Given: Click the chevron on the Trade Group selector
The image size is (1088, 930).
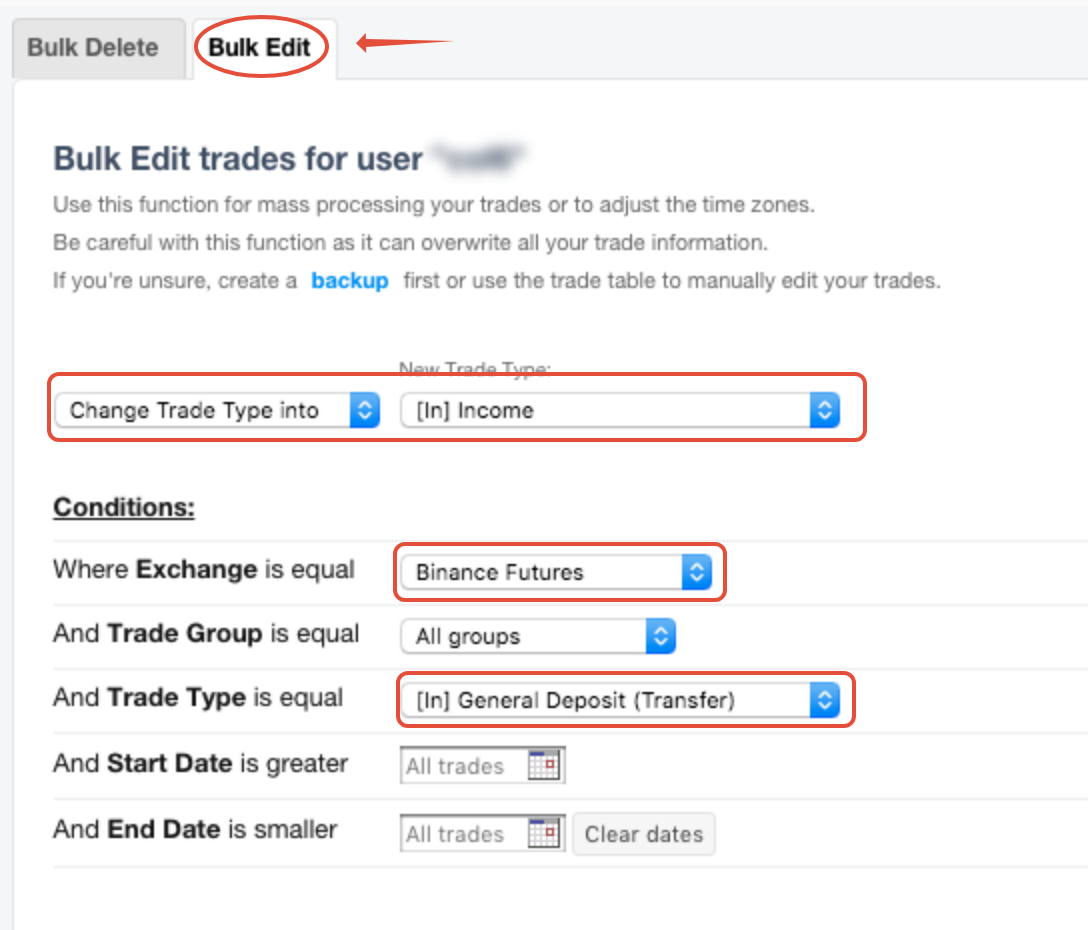Looking at the screenshot, I should coord(659,636).
